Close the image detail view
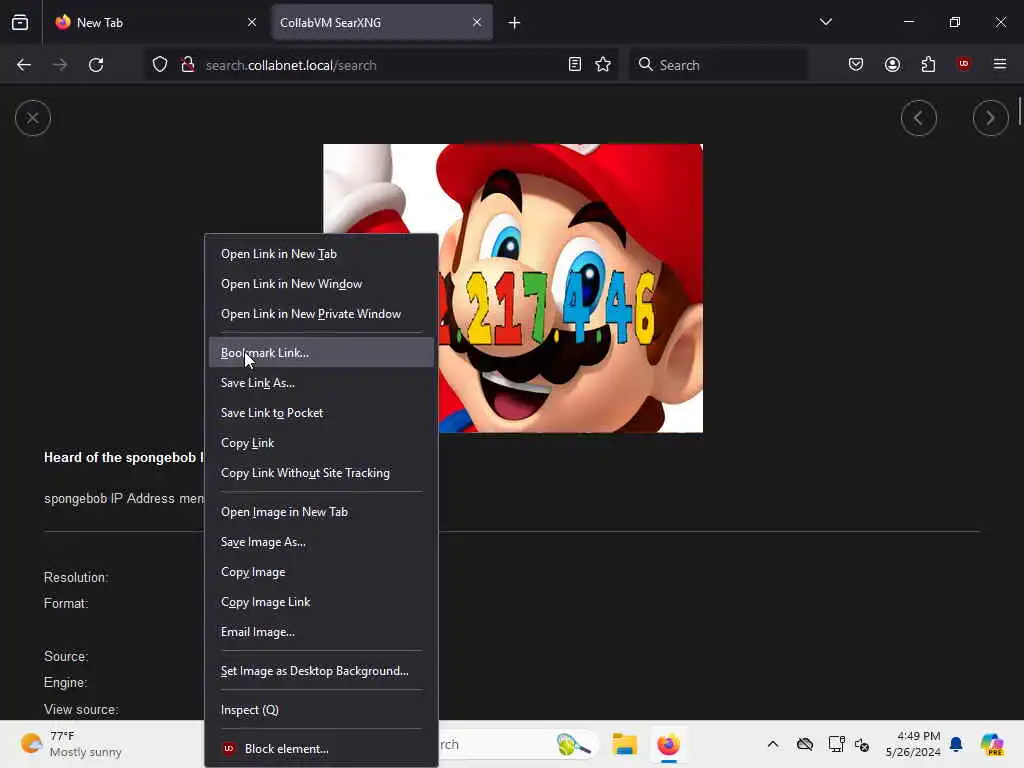The height and width of the screenshot is (768, 1024). point(33,118)
